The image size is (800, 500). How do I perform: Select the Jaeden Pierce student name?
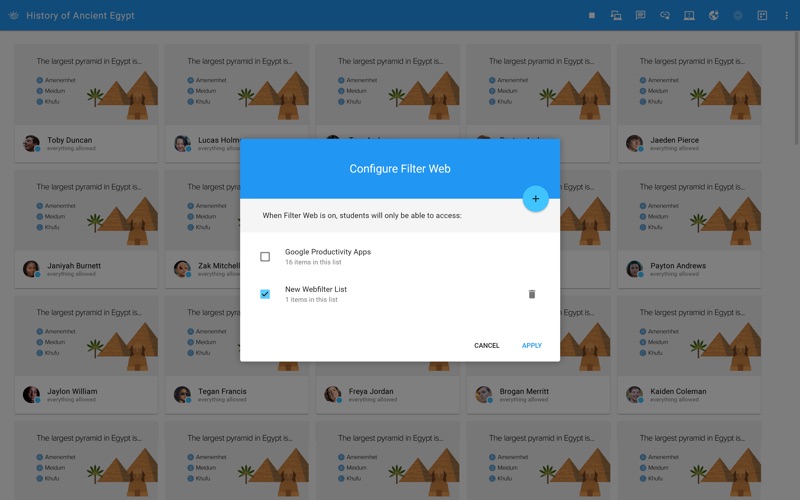click(x=674, y=140)
